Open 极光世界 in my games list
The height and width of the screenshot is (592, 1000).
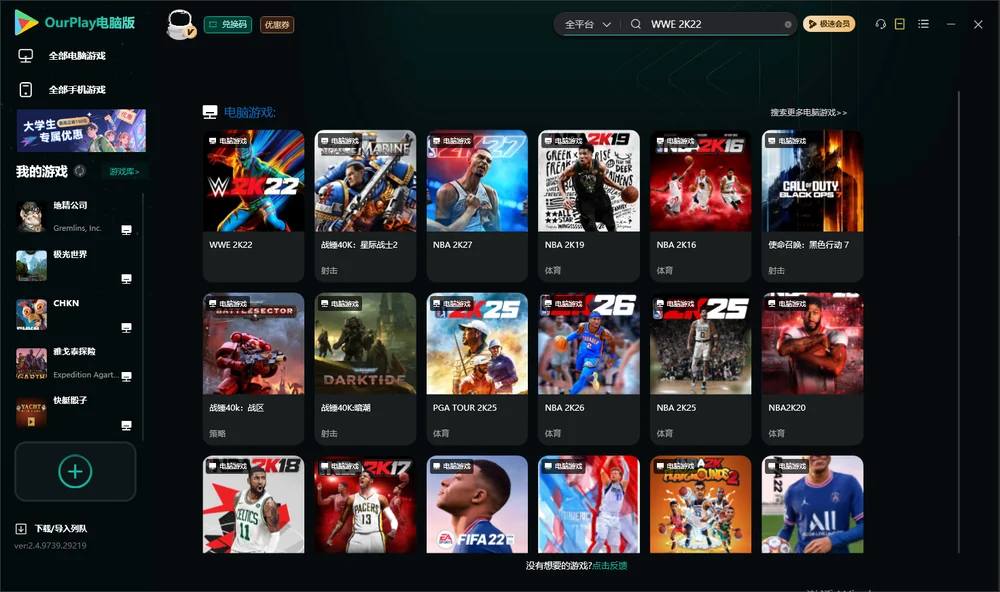pyautogui.click(x=75, y=265)
